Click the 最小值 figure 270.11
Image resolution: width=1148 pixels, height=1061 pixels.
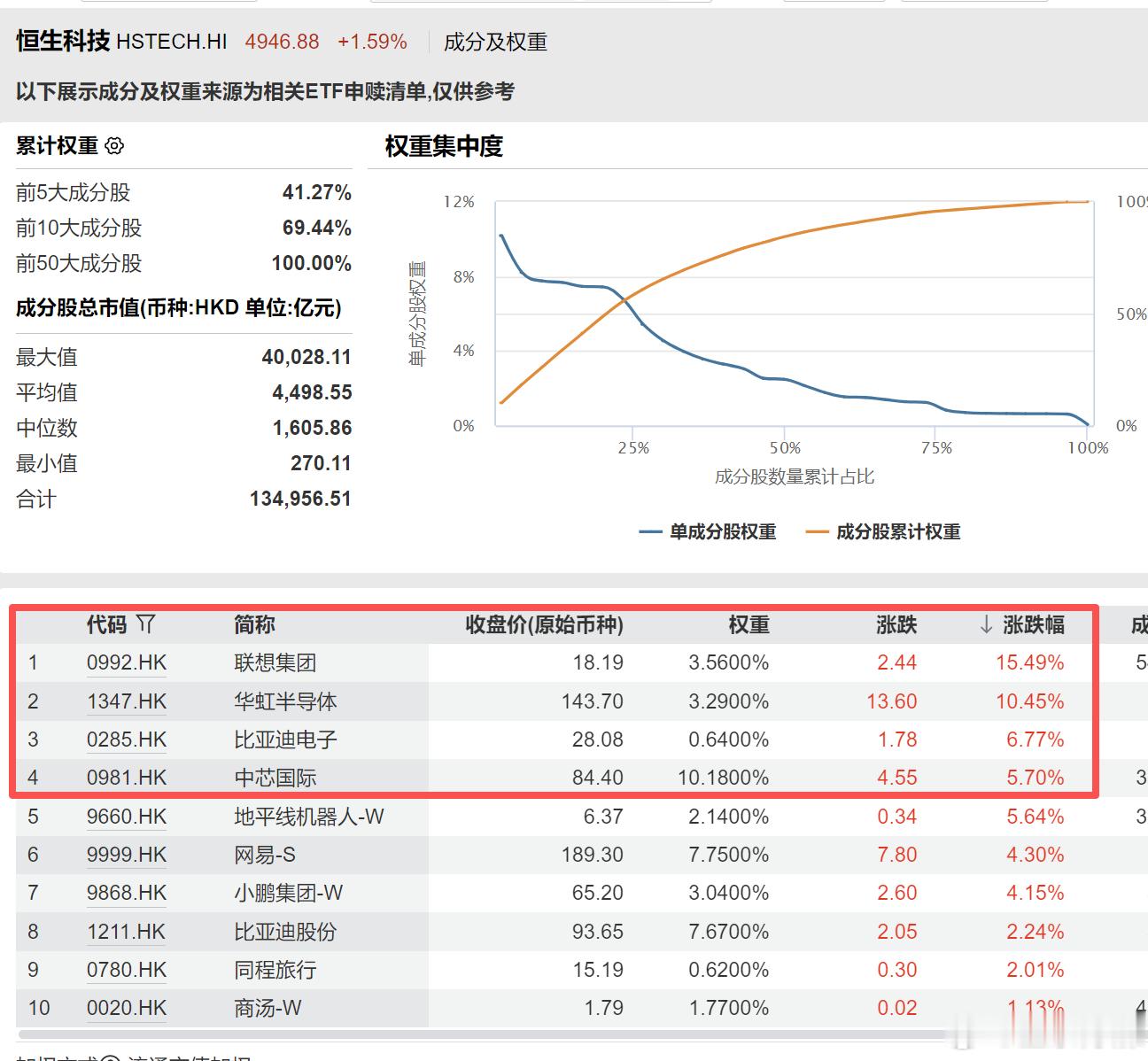click(x=321, y=463)
